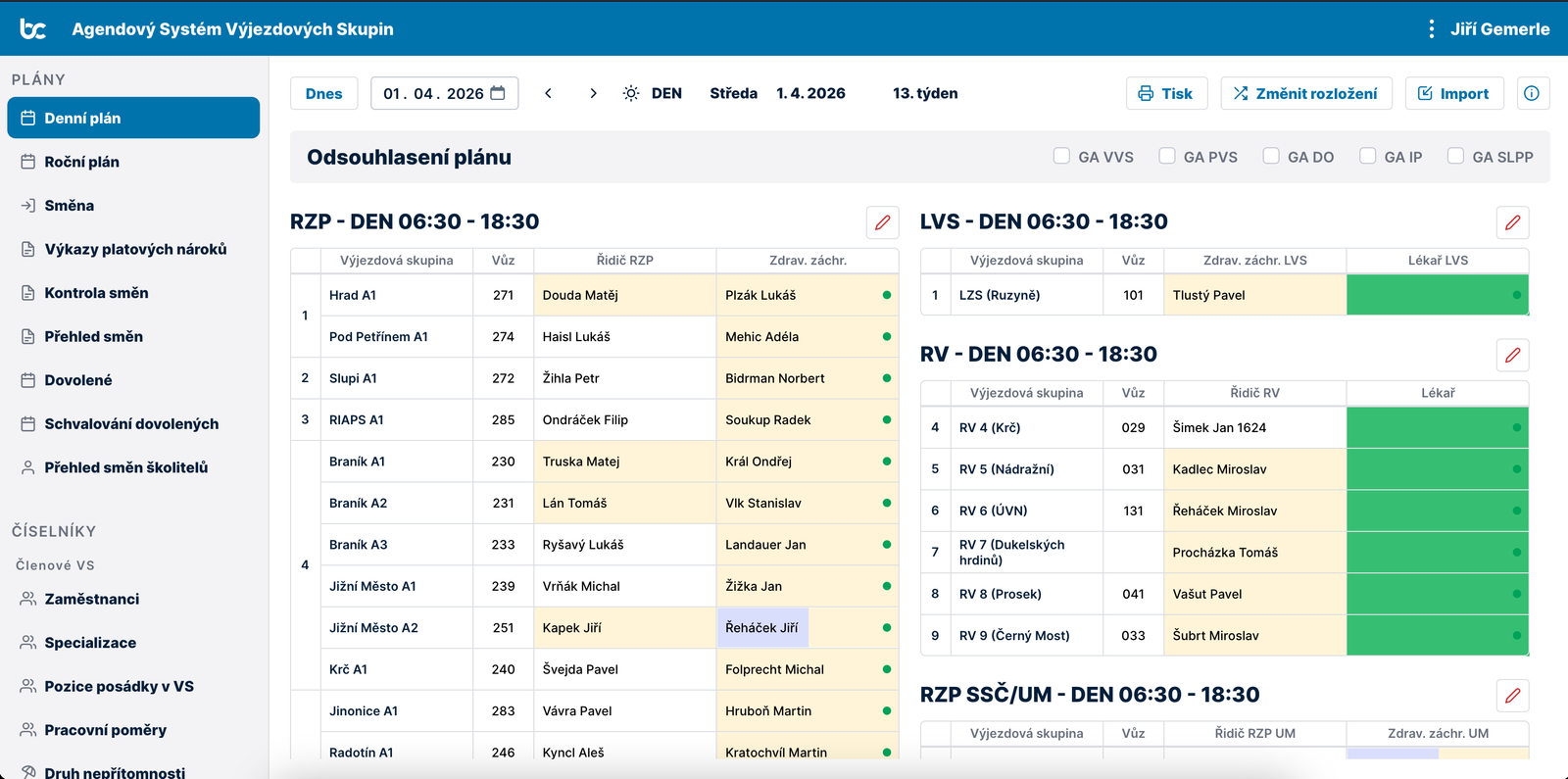Image resolution: width=1568 pixels, height=779 pixels.
Task: Open the info circle icon in toolbar
Action: (1532, 94)
